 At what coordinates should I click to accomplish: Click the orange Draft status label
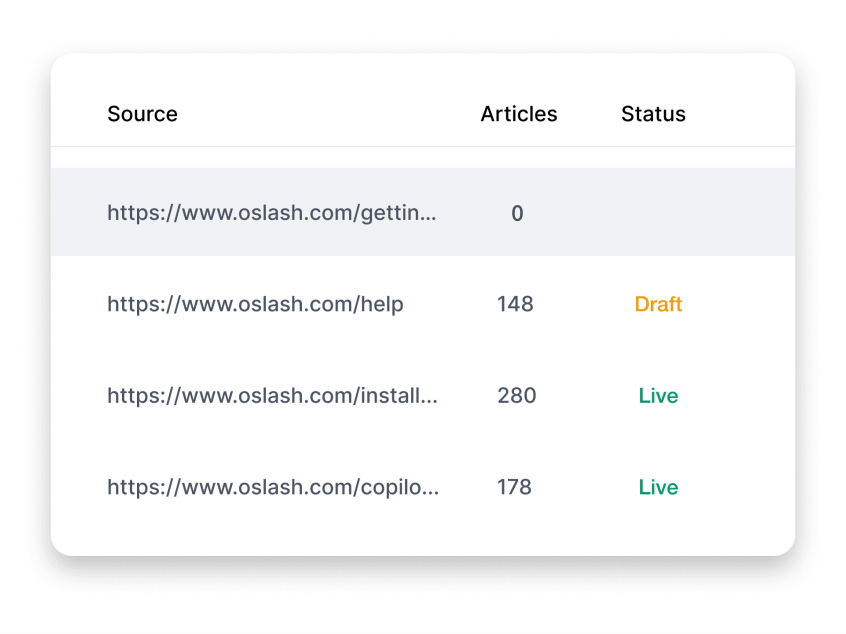658,304
